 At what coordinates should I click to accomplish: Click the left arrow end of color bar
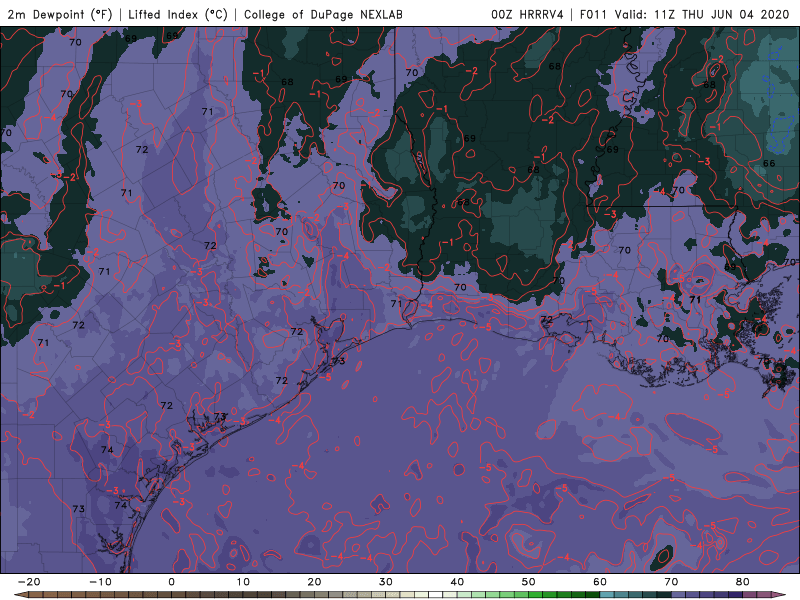click(x=20, y=595)
